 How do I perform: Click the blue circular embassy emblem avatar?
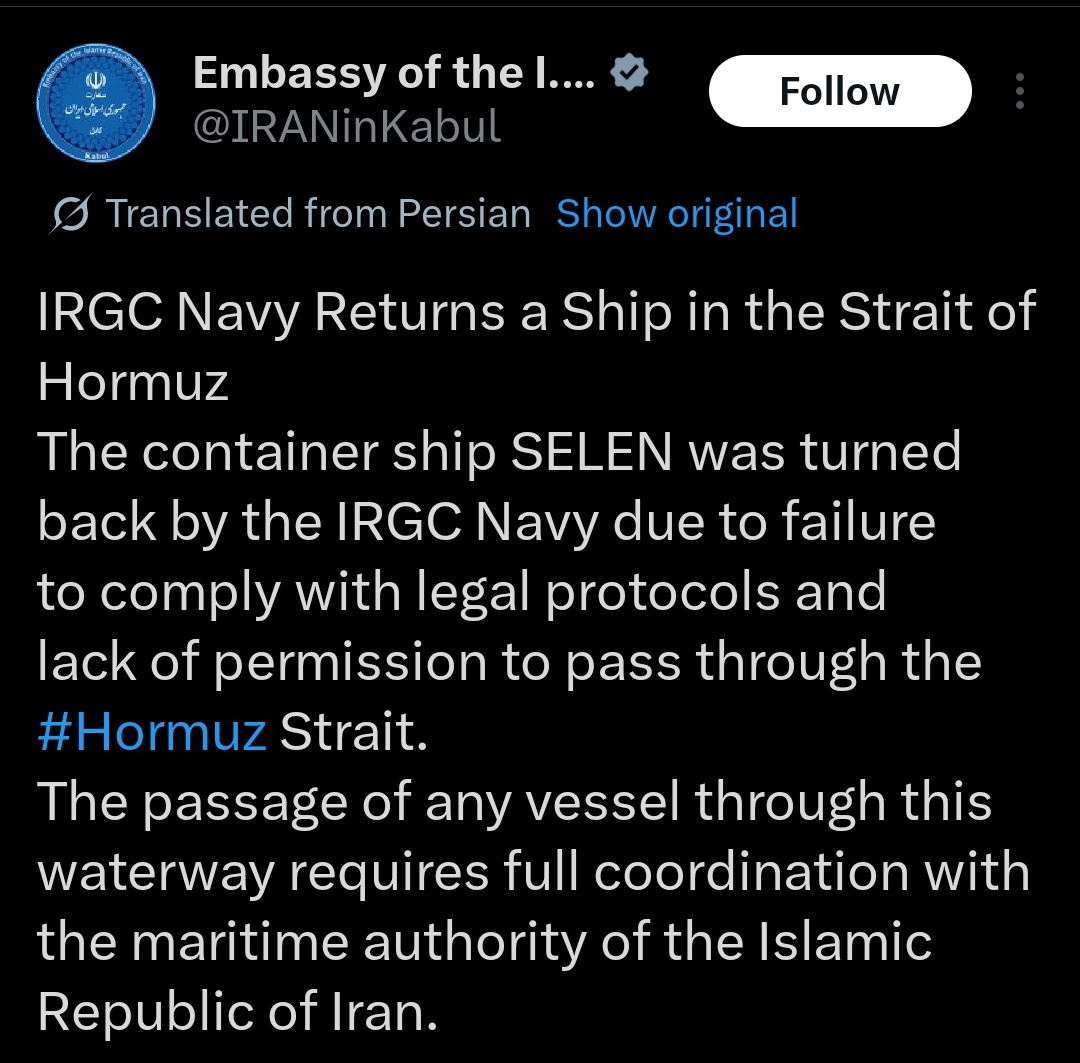point(96,103)
